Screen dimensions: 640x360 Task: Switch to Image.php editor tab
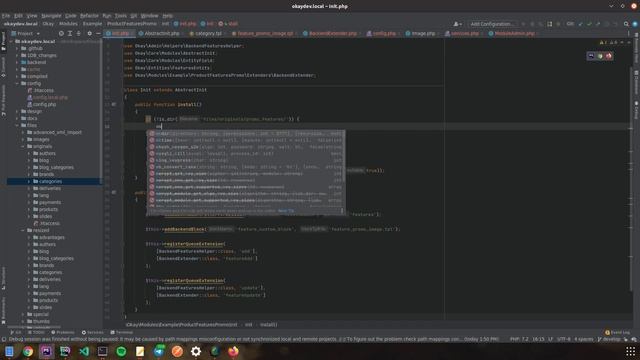[423, 33]
